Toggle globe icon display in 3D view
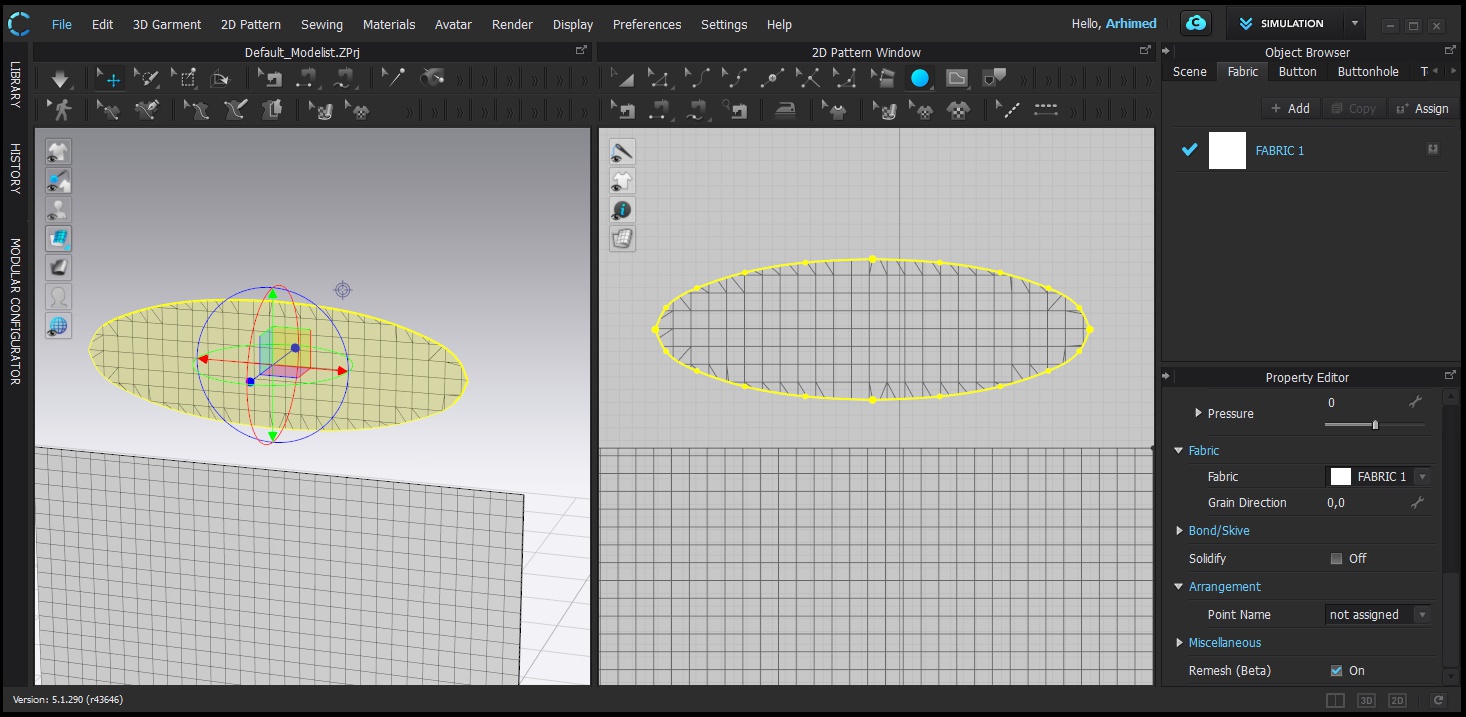 [59, 325]
